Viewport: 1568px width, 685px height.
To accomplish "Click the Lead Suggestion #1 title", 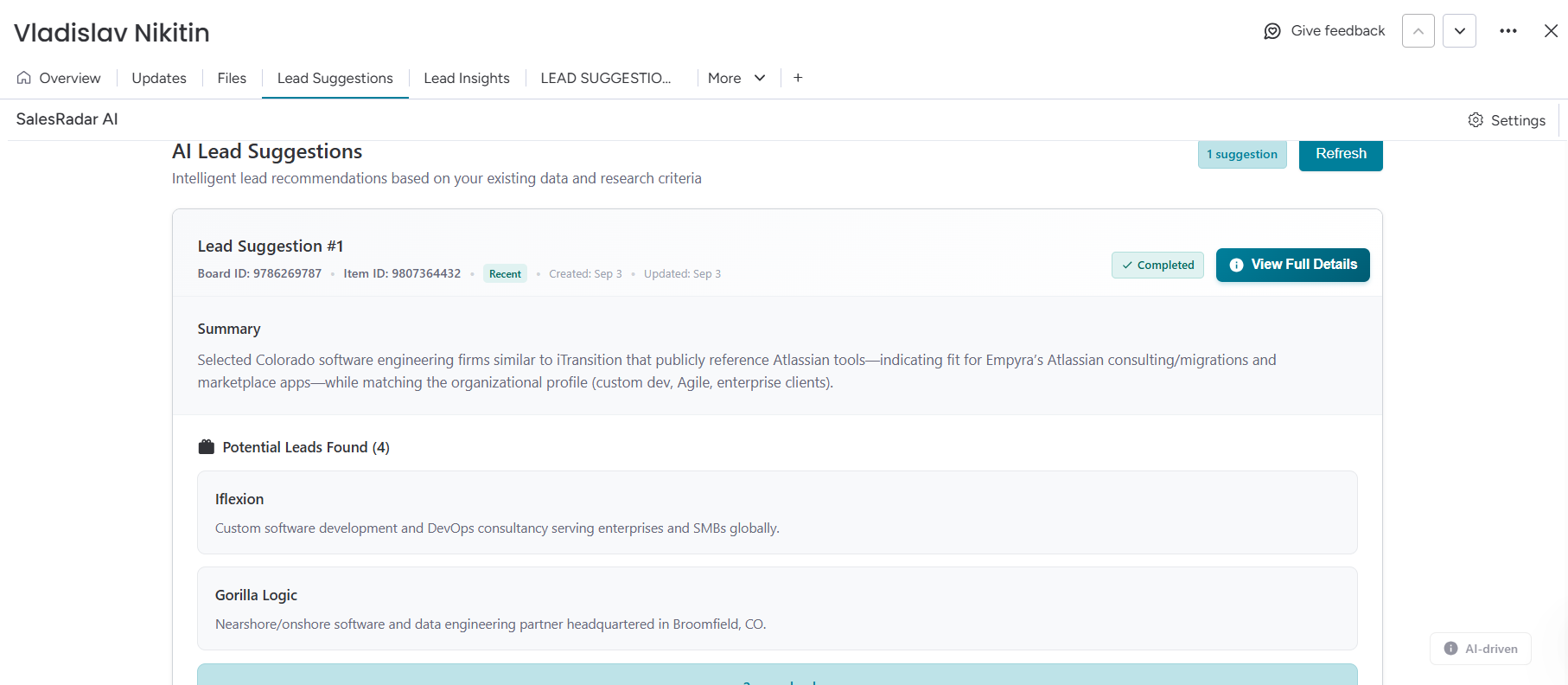I will pos(271,246).
